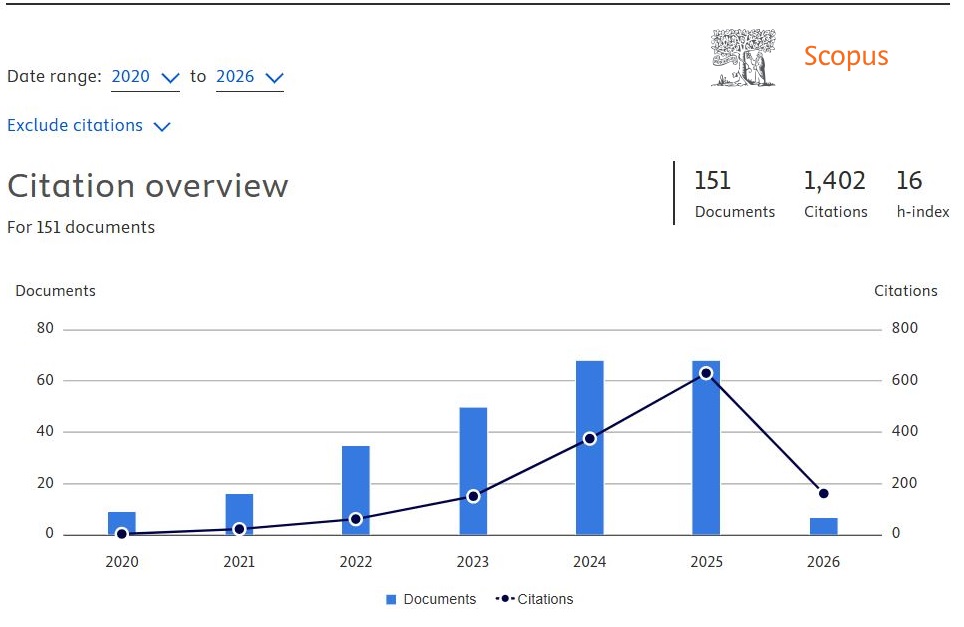Viewport: 964px width, 627px height.
Task: Select the small 2026 documents bar
Action: tap(824, 526)
